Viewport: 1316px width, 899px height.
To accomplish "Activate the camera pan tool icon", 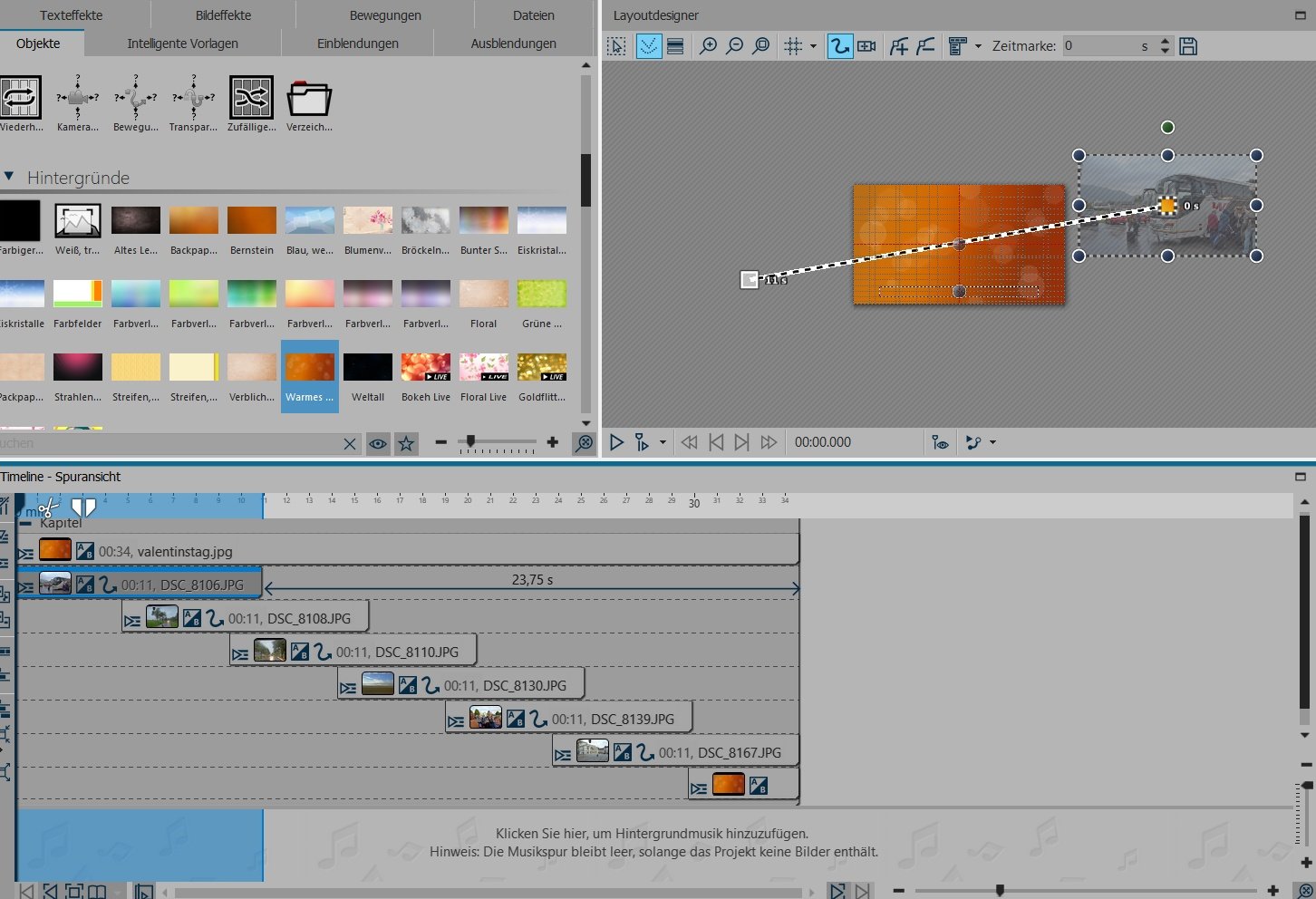I will [x=866, y=46].
